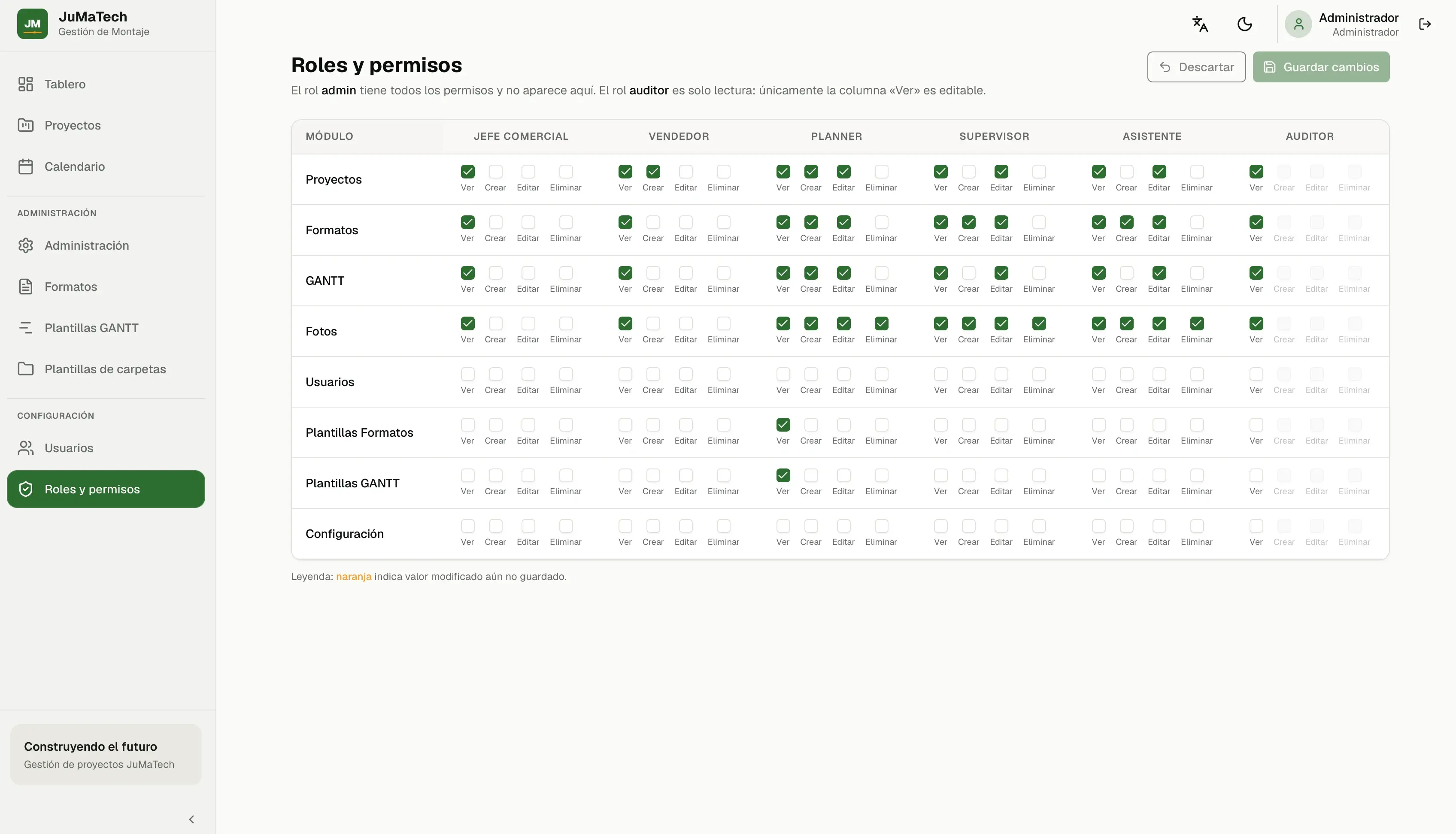The width and height of the screenshot is (1456, 834).
Task: Click the Plantillas GANTT bars icon
Action: click(26, 328)
